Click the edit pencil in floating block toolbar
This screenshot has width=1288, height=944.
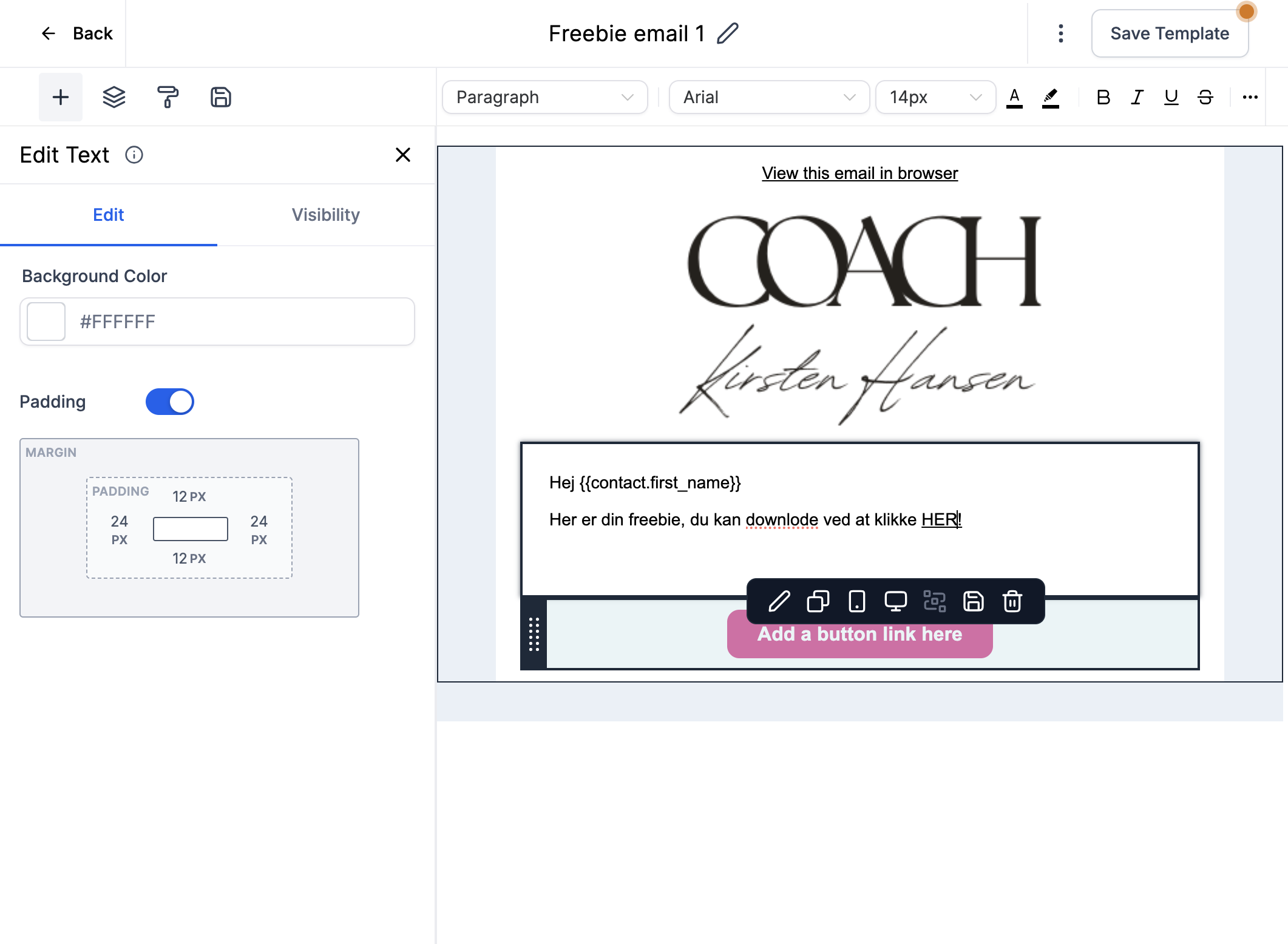click(x=779, y=601)
